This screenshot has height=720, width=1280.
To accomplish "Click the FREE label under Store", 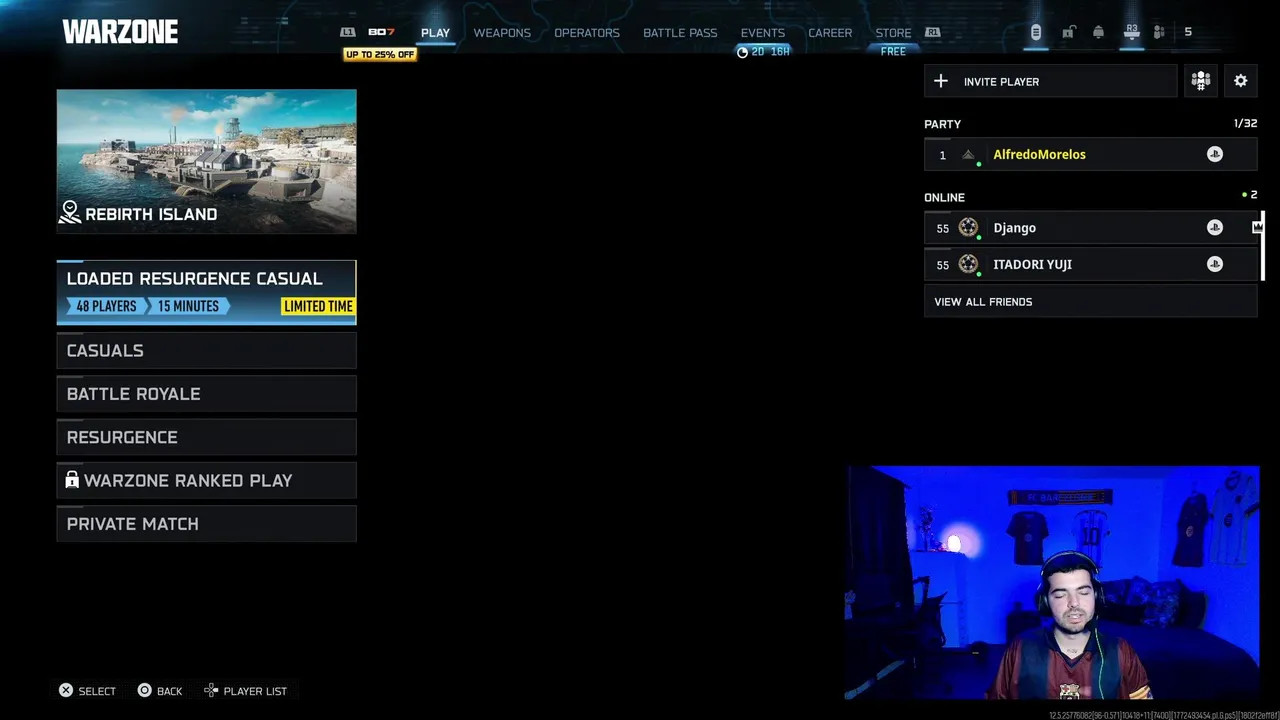I will point(893,52).
